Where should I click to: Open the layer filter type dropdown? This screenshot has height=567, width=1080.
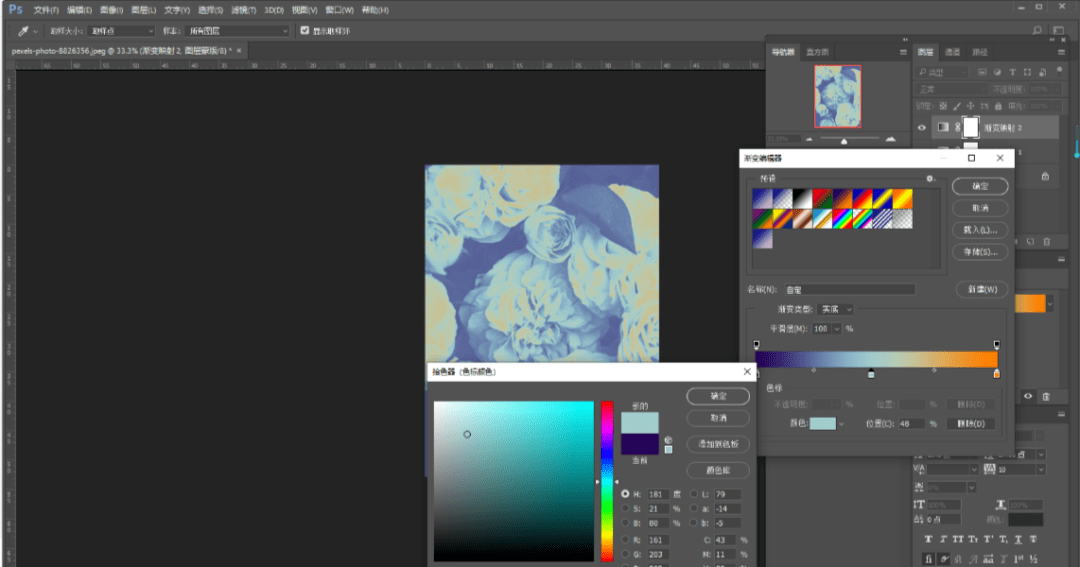pyautogui.click(x=944, y=72)
